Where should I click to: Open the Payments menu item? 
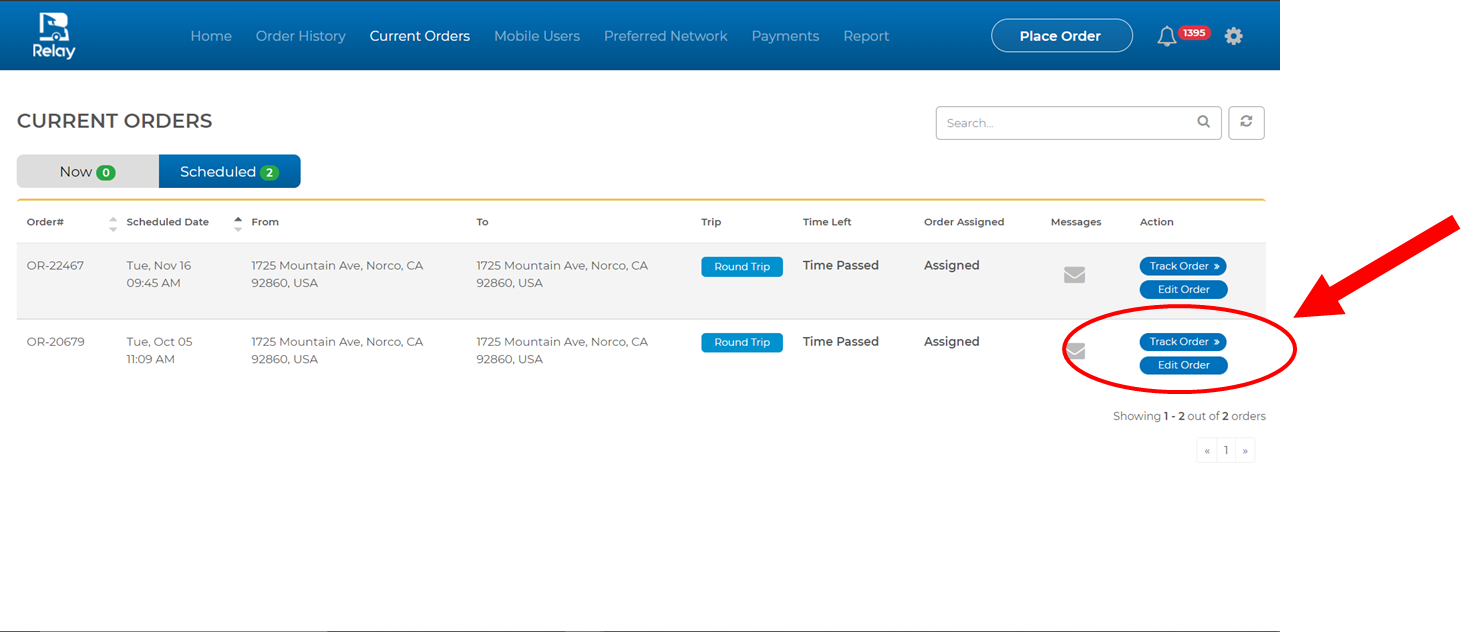(785, 36)
